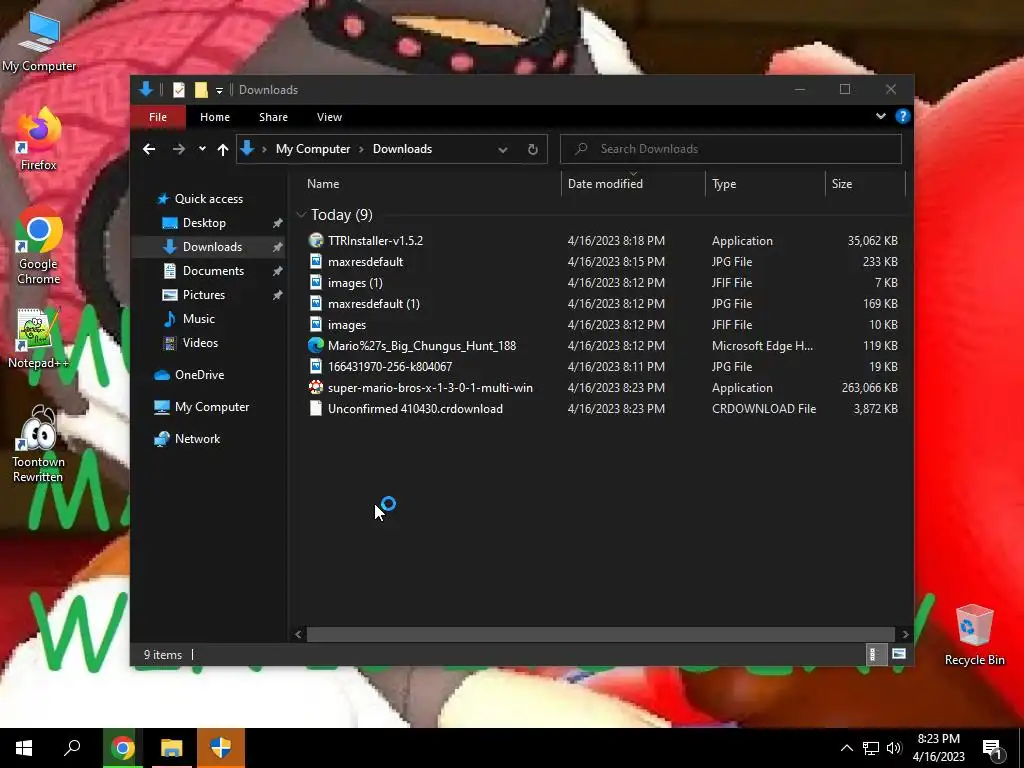Click the TTRInstaller application icon
1024x768 pixels.
[x=316, y=240]
